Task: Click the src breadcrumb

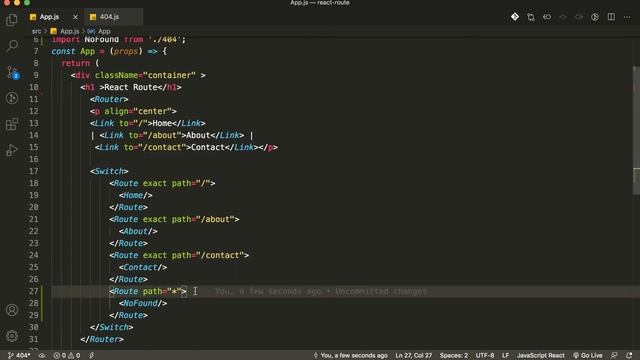Action: tap(36, 31)
